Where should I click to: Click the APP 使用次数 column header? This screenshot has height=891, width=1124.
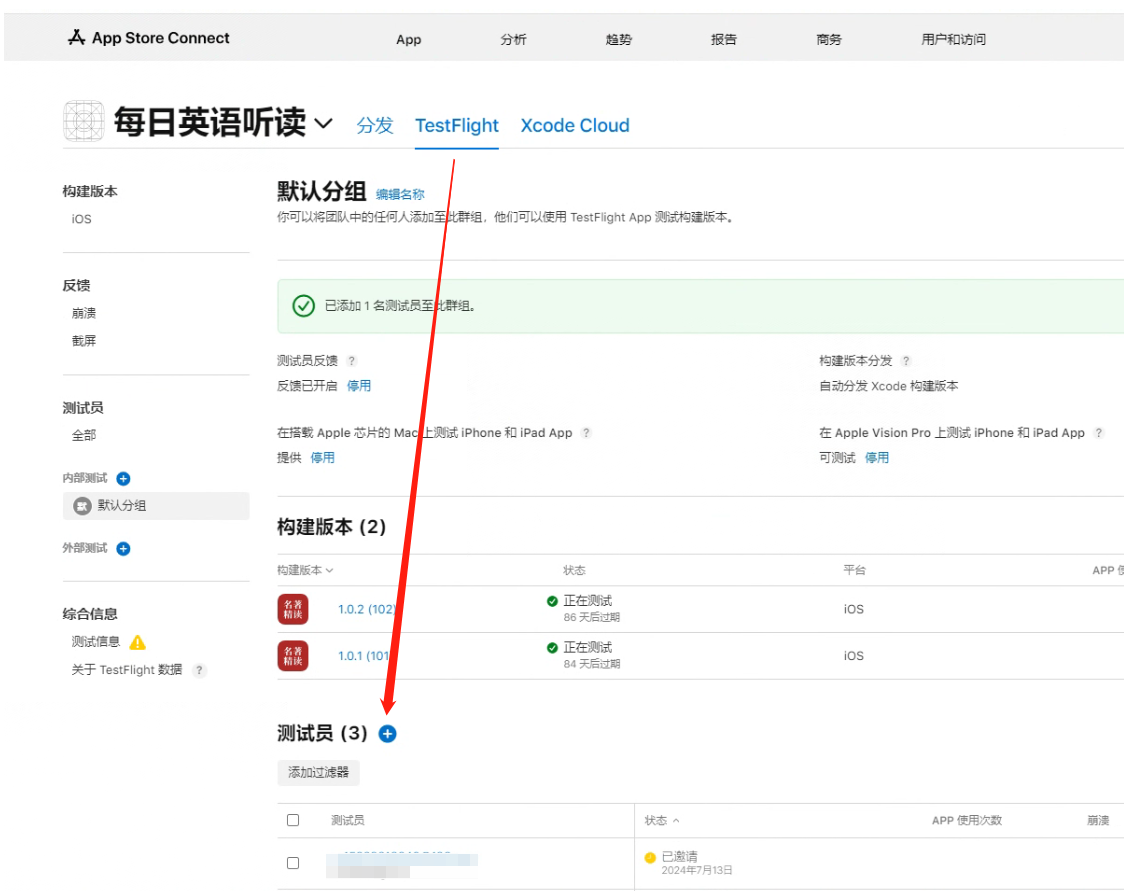967,820
